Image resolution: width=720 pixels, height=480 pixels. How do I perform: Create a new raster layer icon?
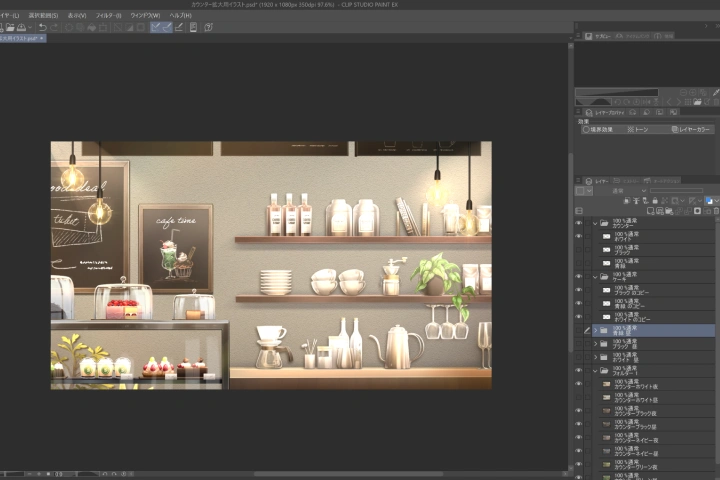point(650,211)
